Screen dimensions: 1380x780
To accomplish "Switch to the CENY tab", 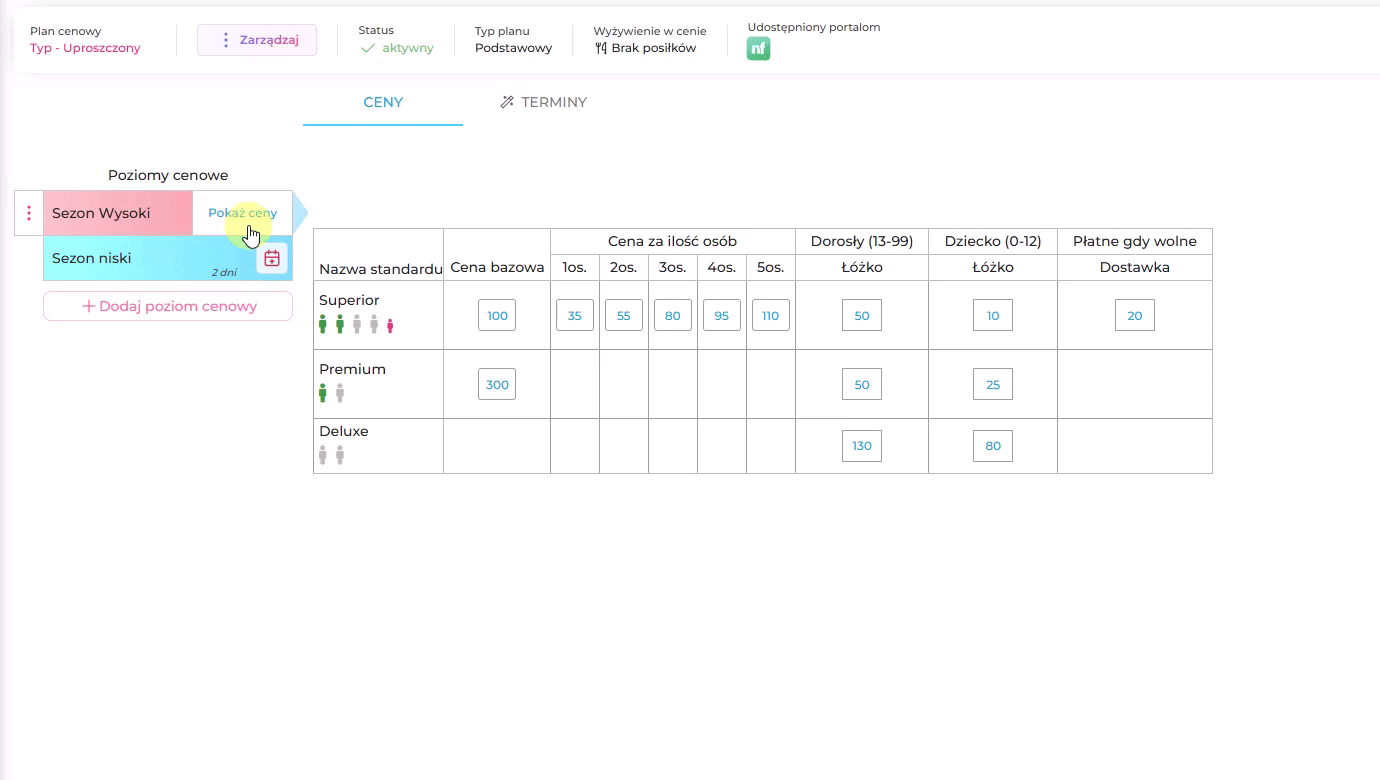I will click(x=383, y=102).
